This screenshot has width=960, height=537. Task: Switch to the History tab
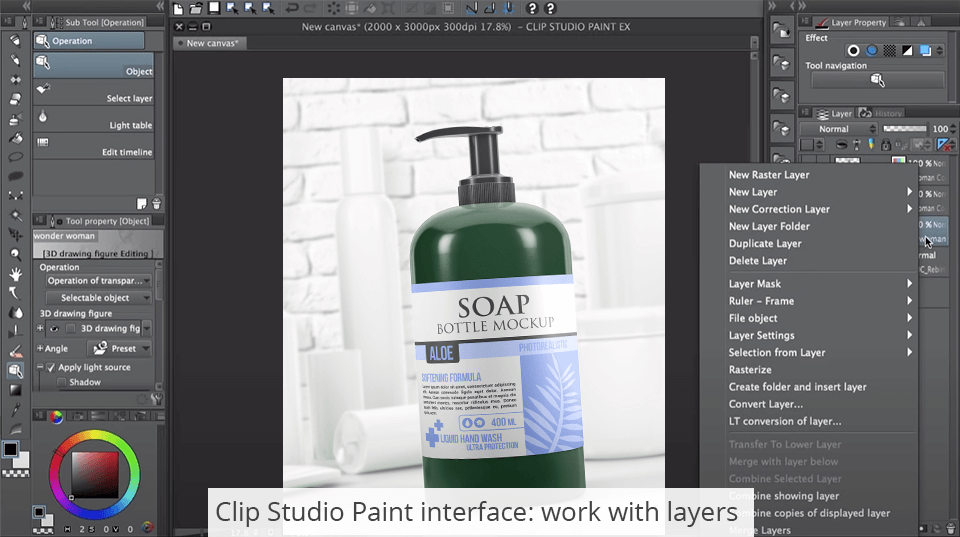(x=880, y=113)
